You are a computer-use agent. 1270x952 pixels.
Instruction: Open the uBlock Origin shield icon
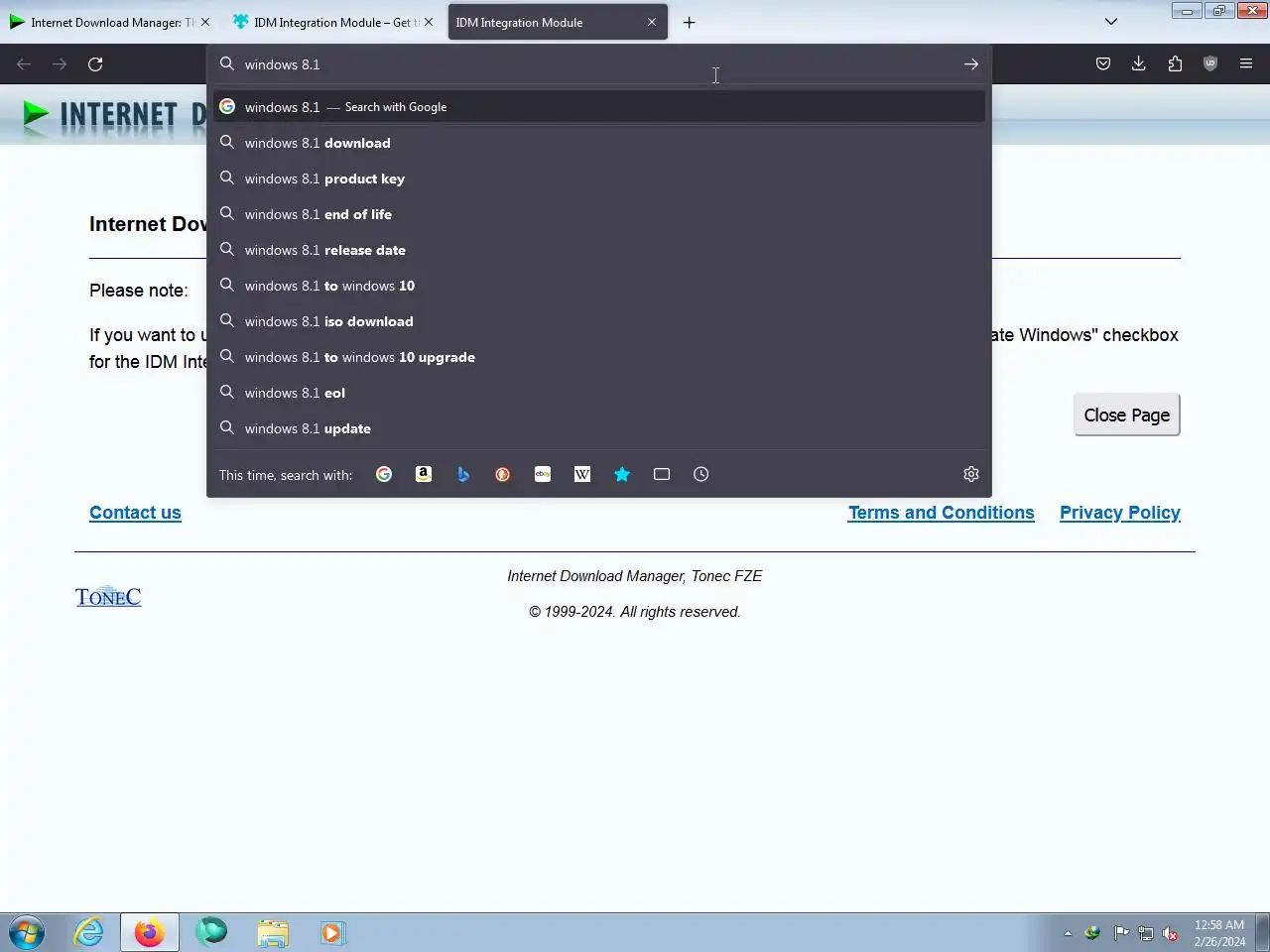1210,64
